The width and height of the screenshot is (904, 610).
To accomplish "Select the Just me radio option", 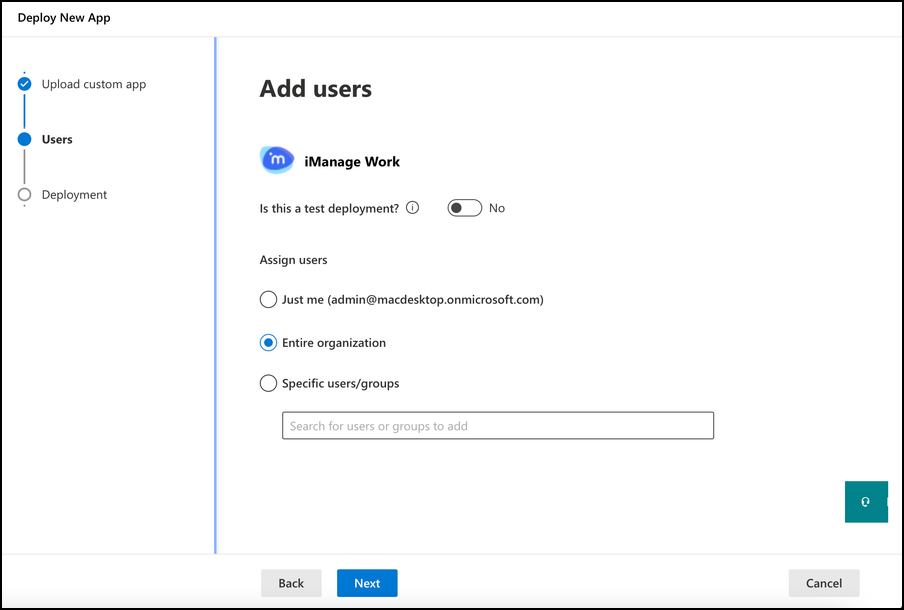I will tap(268, 299).
